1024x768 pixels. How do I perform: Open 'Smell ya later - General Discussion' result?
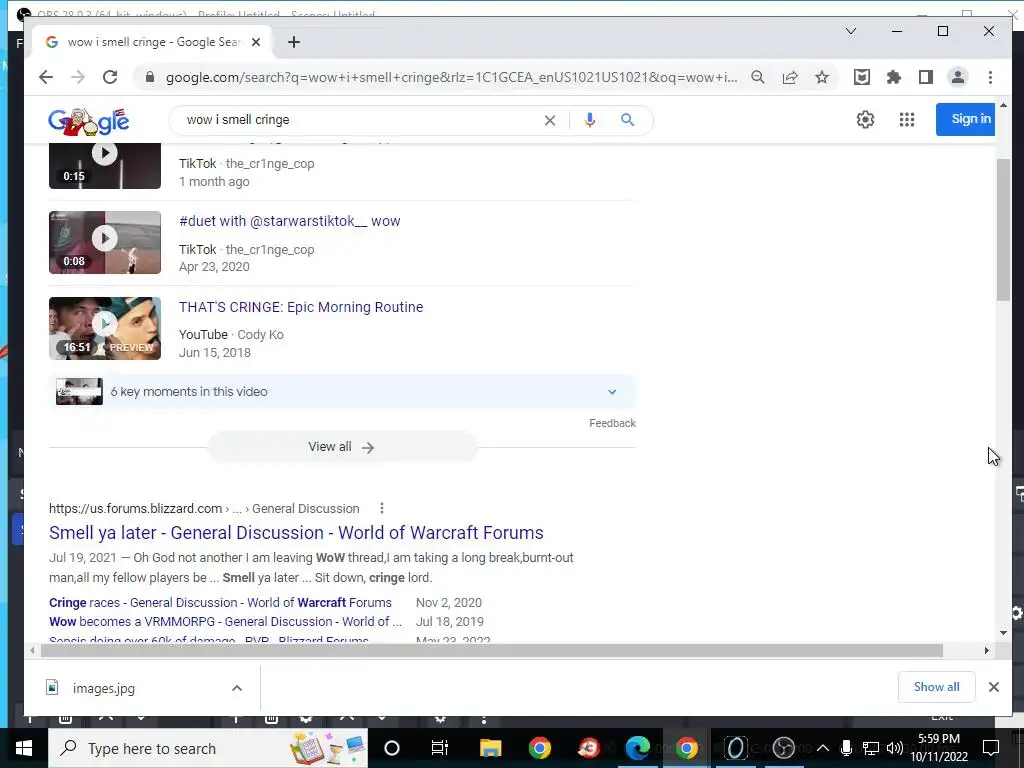click(x=296, y=533)
